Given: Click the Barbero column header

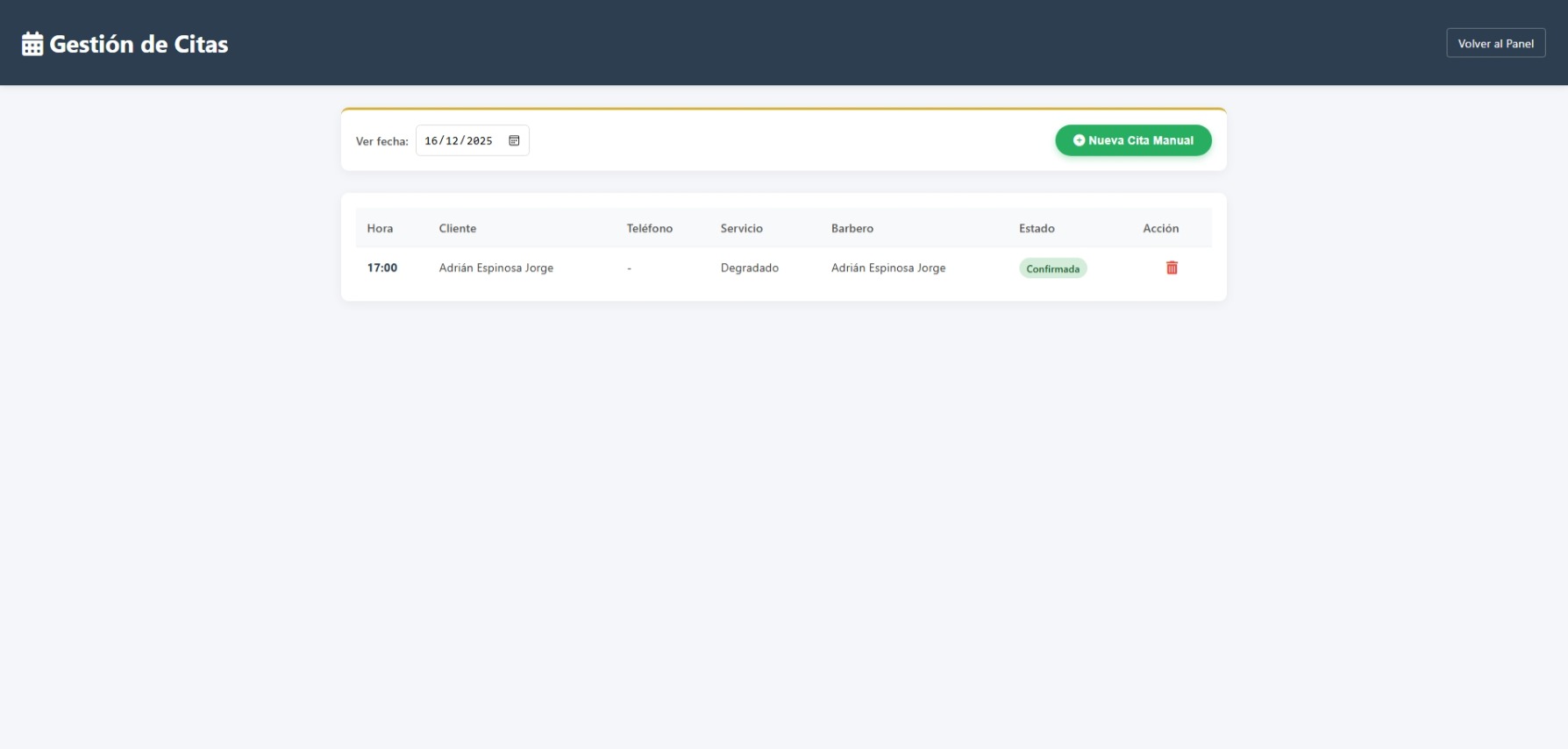Looking at the screenshot, I should (x=852, y=228).
